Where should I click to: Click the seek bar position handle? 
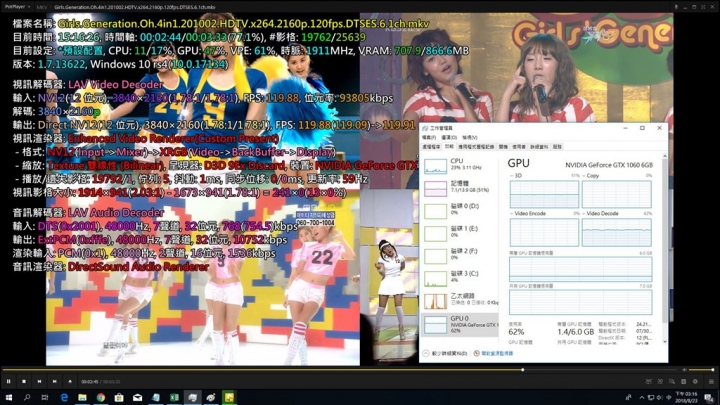523,369
